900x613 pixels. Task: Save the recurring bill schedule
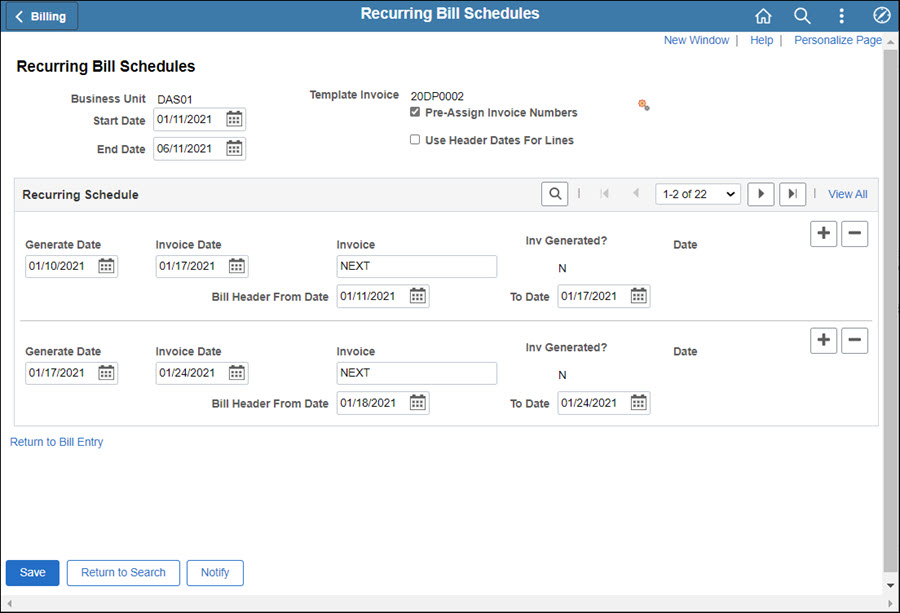pyautogui.click(x=32, y=572)
